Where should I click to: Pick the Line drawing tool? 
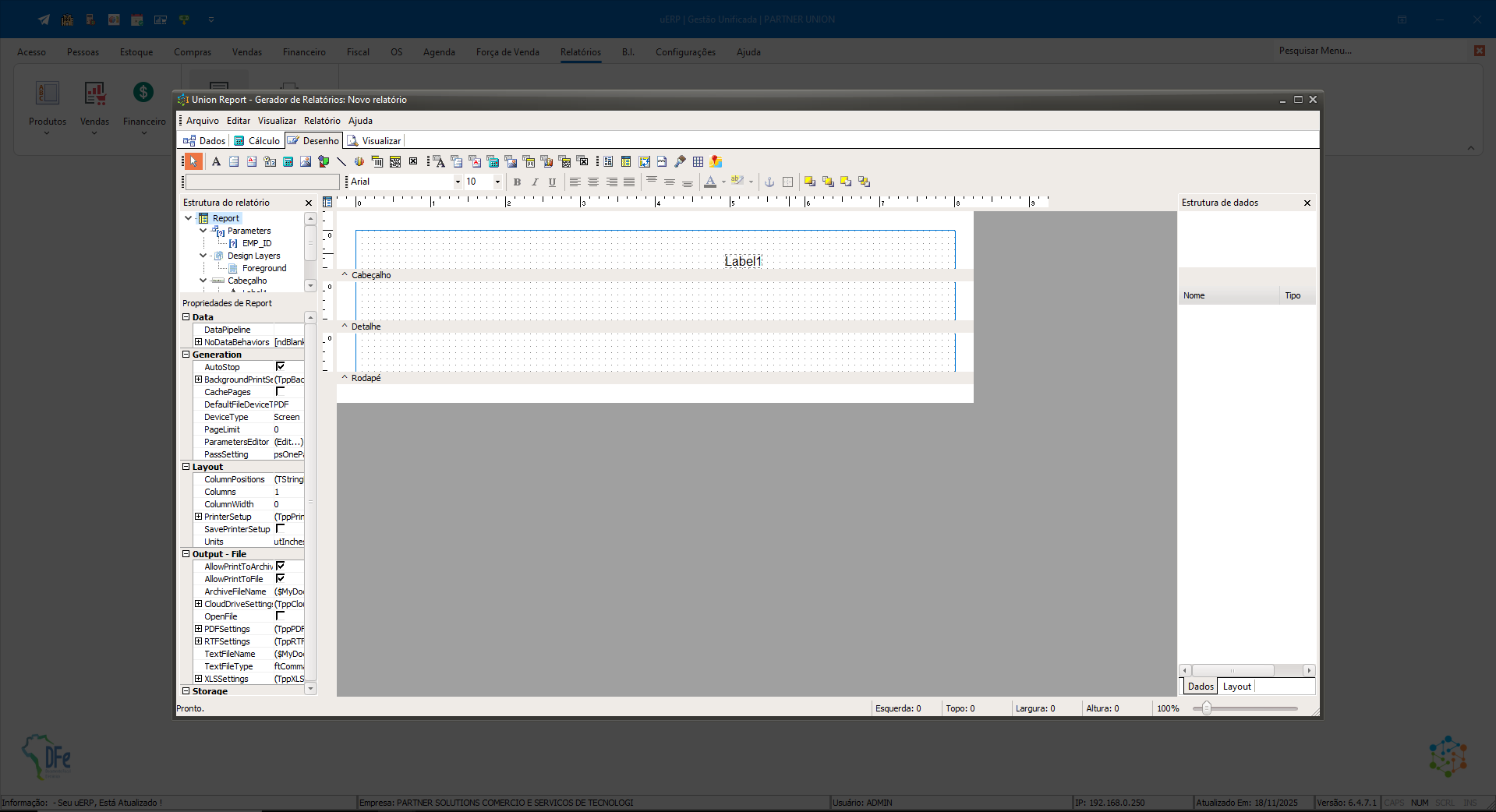click(x=341, y=161)
